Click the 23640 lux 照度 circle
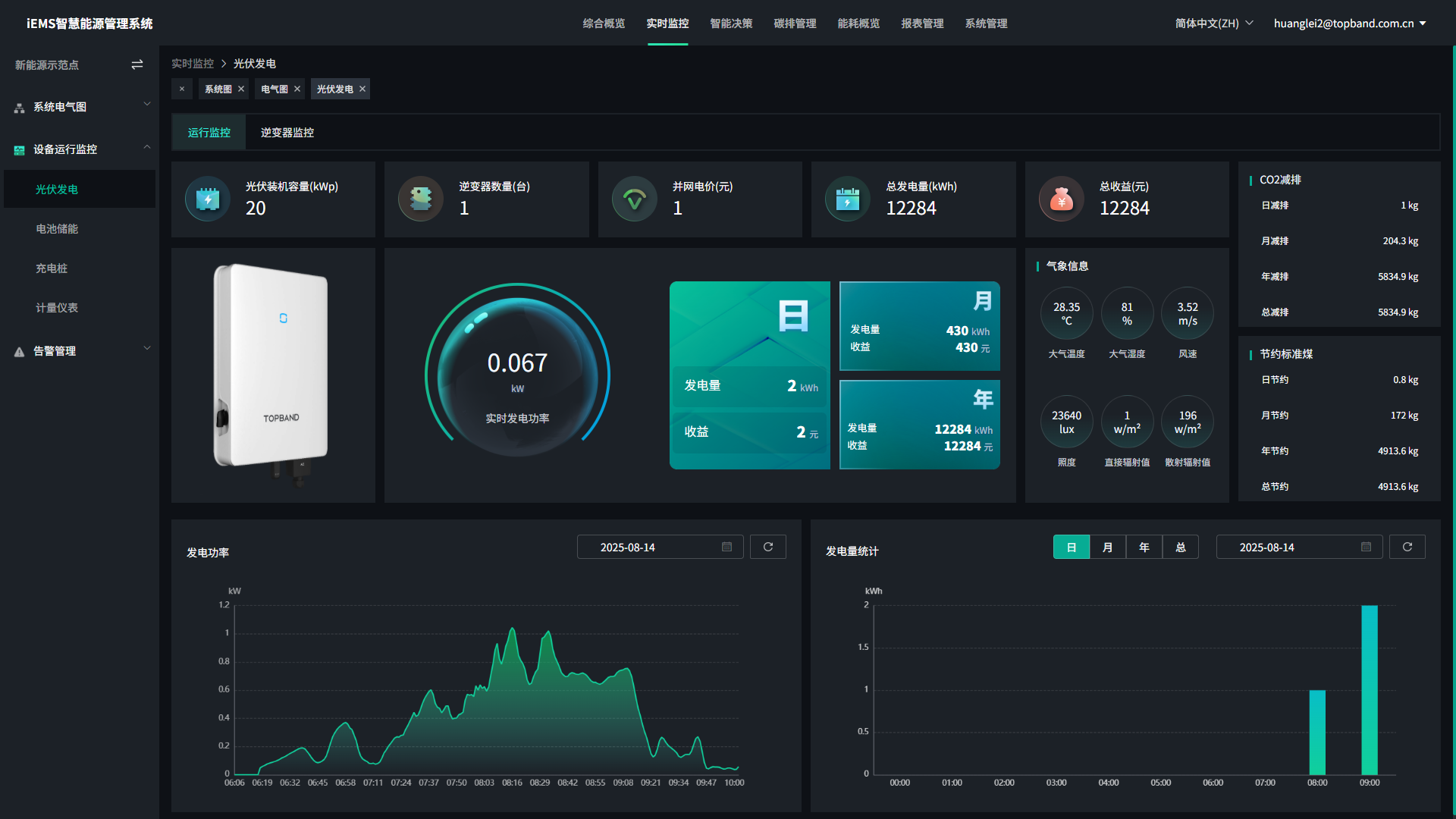The width and height of the screenshot is (1456, 819). pyautogui.click(x=1066, y=422)
